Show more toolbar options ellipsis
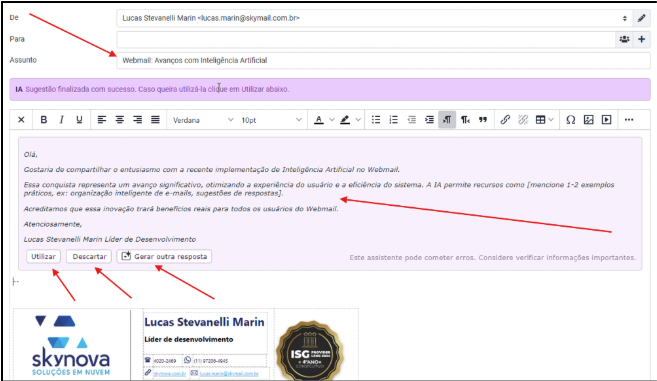Image resolution: width=657 pixels, height=381 pixels. point(629,120)
